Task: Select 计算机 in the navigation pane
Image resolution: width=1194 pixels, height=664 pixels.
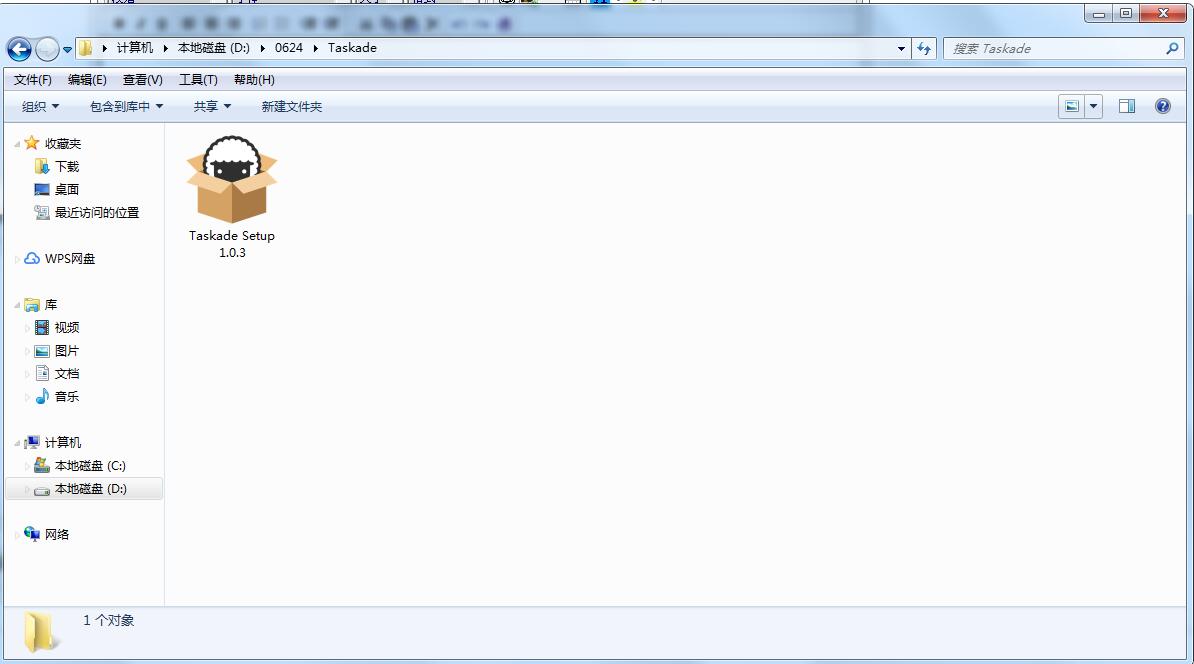Action: coord(62,442)
